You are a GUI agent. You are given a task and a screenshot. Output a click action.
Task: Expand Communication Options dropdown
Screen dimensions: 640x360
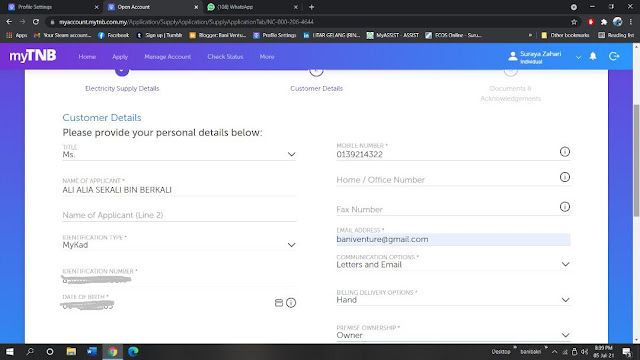(x=565, y=264)
